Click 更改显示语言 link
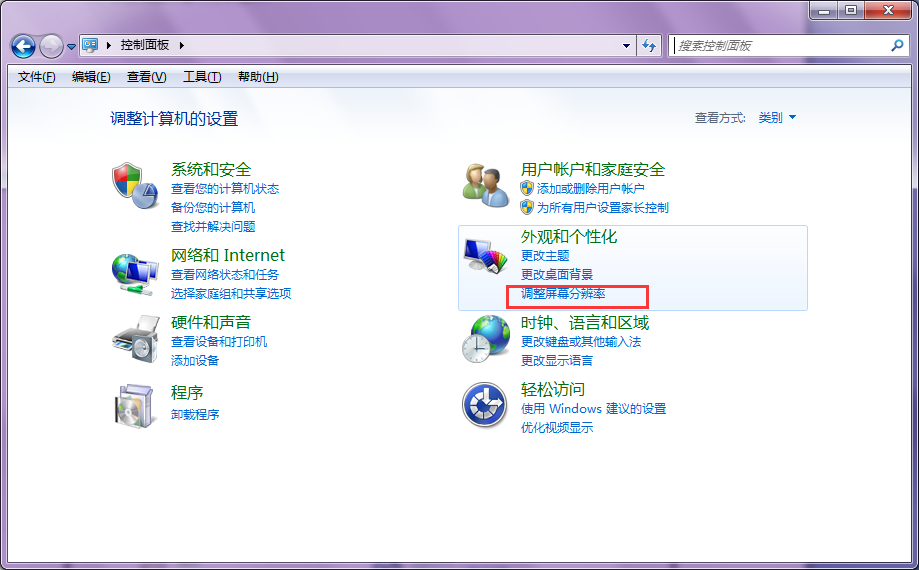 pyautogui.click(x=557, y=361)
